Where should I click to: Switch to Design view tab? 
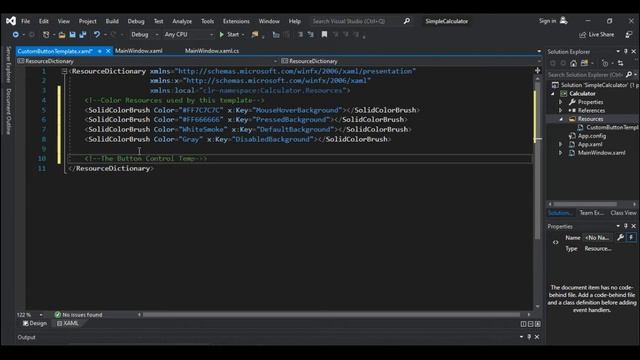(x=35, y=324)
